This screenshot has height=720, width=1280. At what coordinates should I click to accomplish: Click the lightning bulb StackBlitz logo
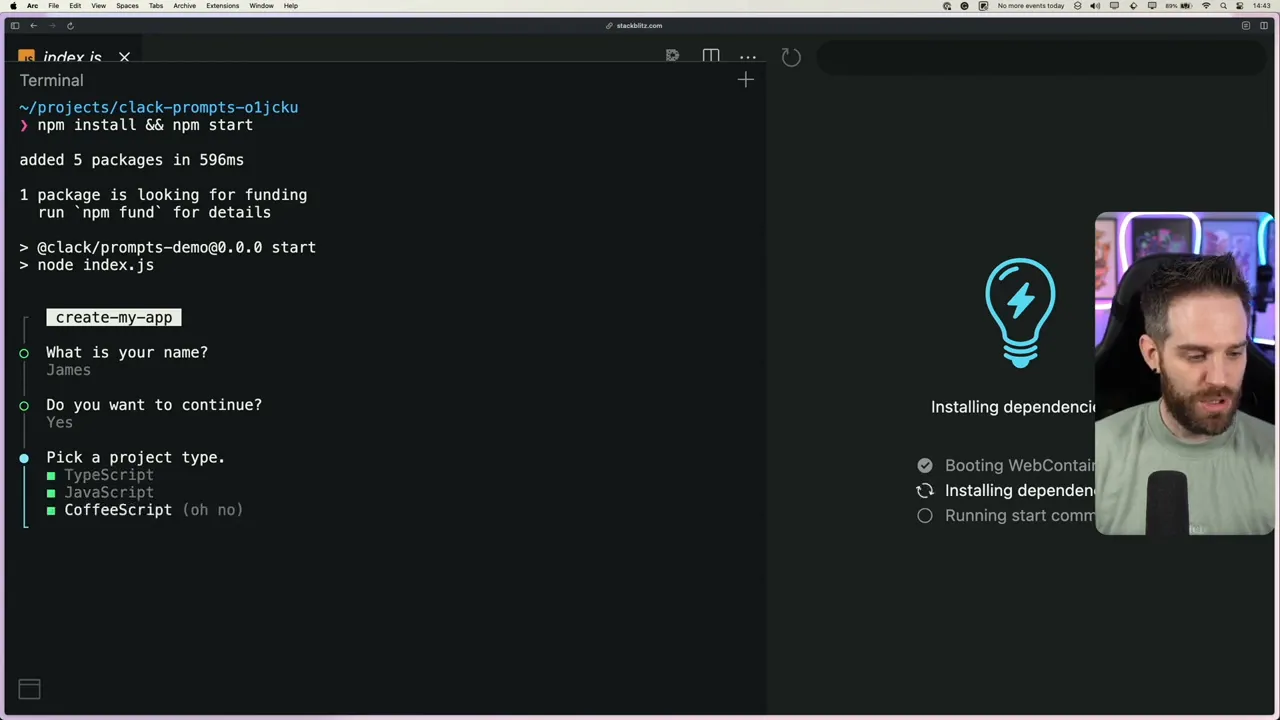(1020, 313)
